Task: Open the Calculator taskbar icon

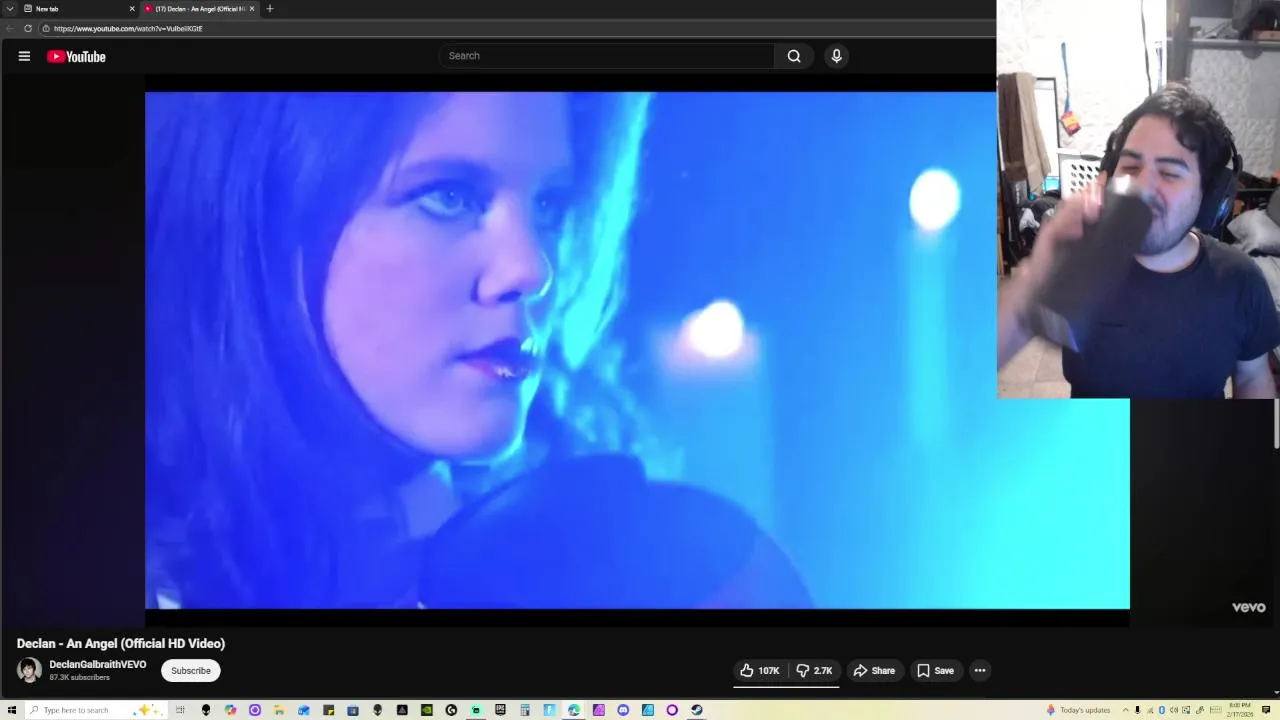Action: tap(524, 710)
